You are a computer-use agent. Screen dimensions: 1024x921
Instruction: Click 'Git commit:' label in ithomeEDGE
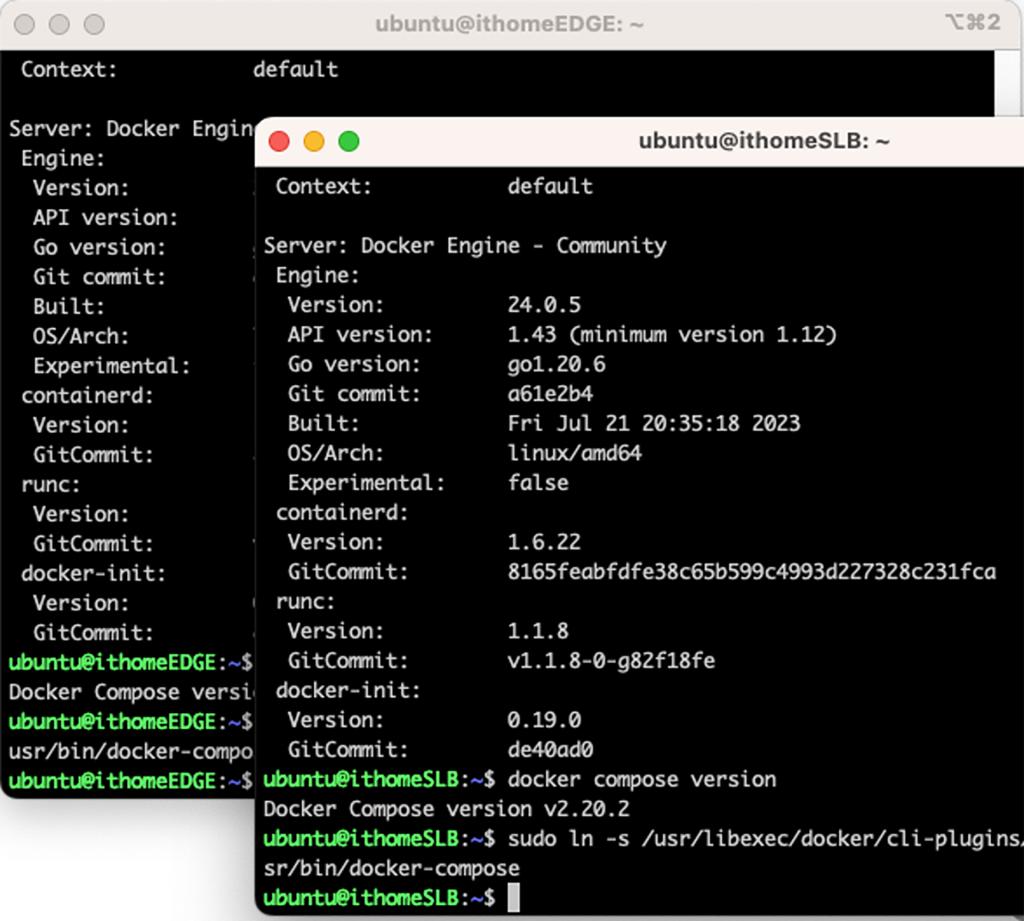pyautogui.click(x=99, y=277)
